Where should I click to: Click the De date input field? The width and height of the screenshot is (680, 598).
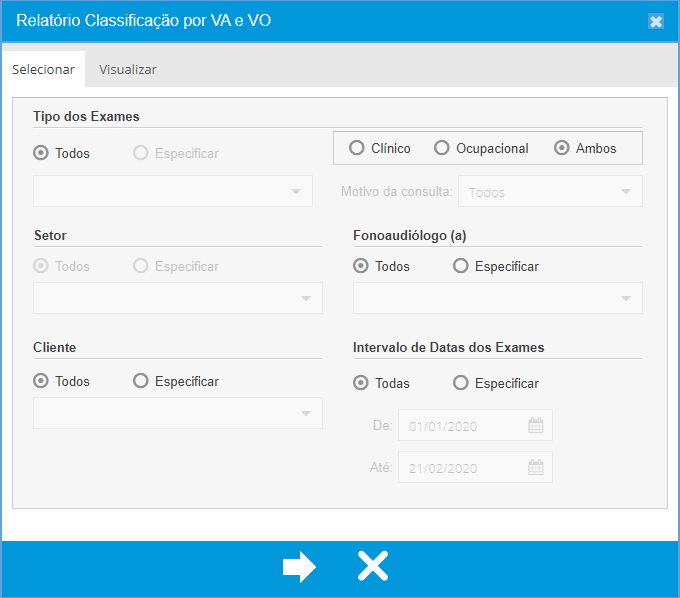(x=462, y=426)
